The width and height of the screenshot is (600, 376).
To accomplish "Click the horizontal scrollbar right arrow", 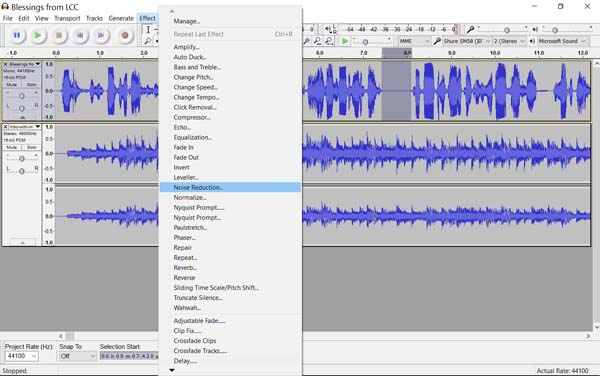I will coord(588,336).
